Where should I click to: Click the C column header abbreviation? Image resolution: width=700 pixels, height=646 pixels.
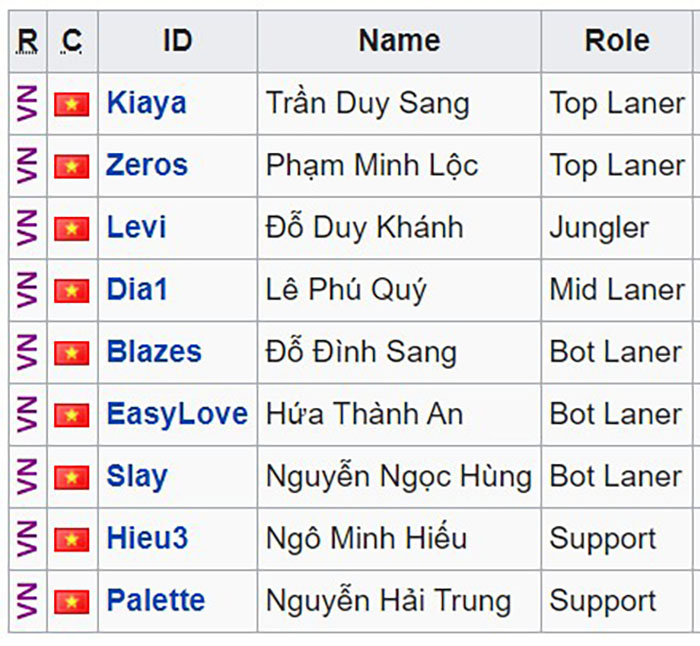tap(71, 41)
